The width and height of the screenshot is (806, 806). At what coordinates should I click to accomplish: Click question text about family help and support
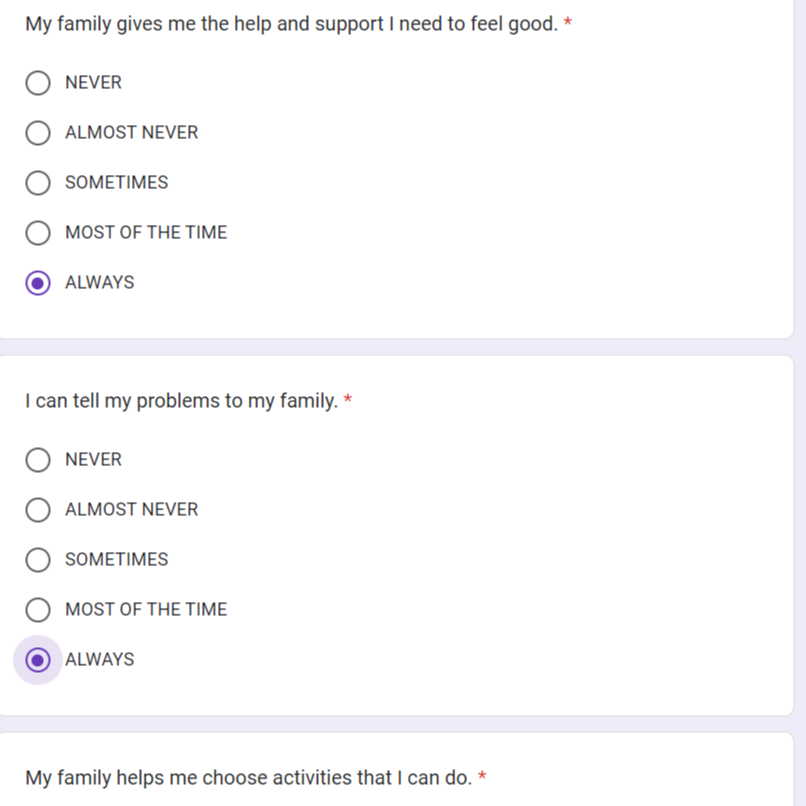click(291, 24)
